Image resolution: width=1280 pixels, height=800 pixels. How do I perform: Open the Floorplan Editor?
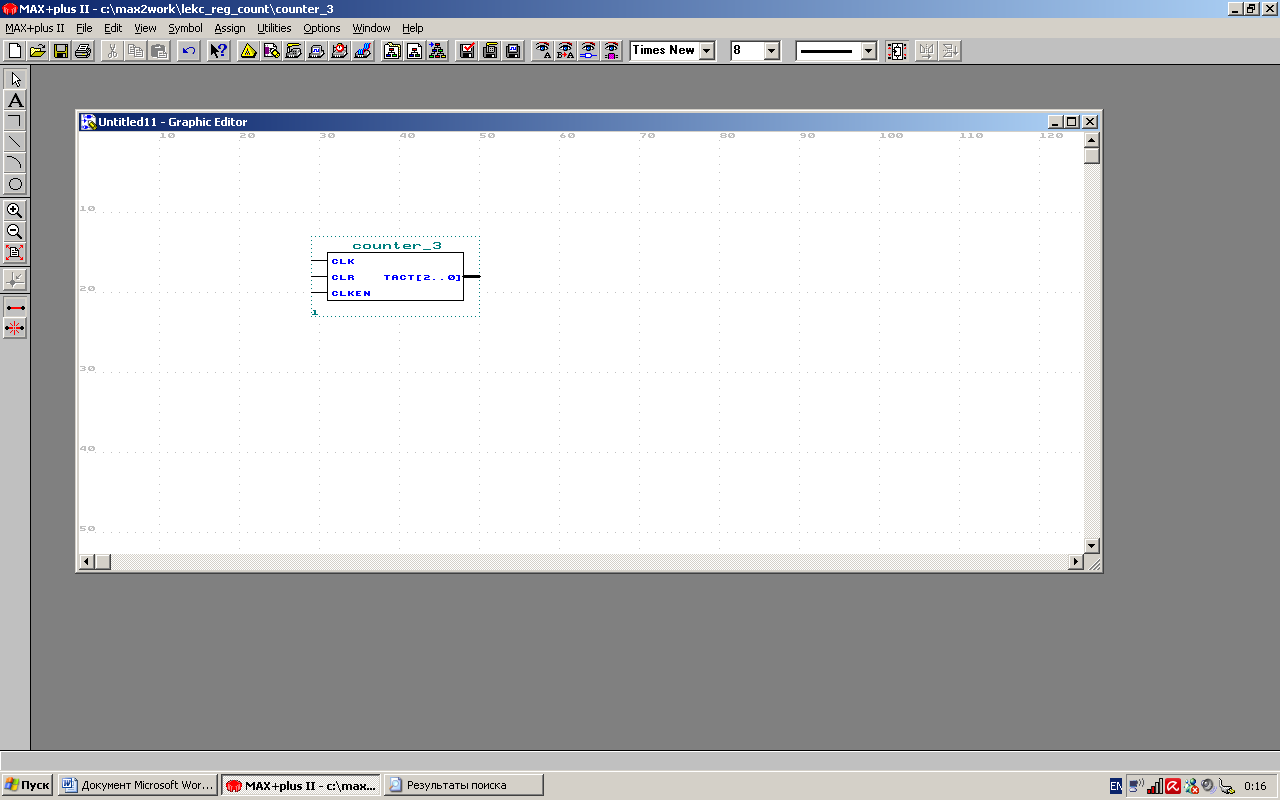pos(271,50)
